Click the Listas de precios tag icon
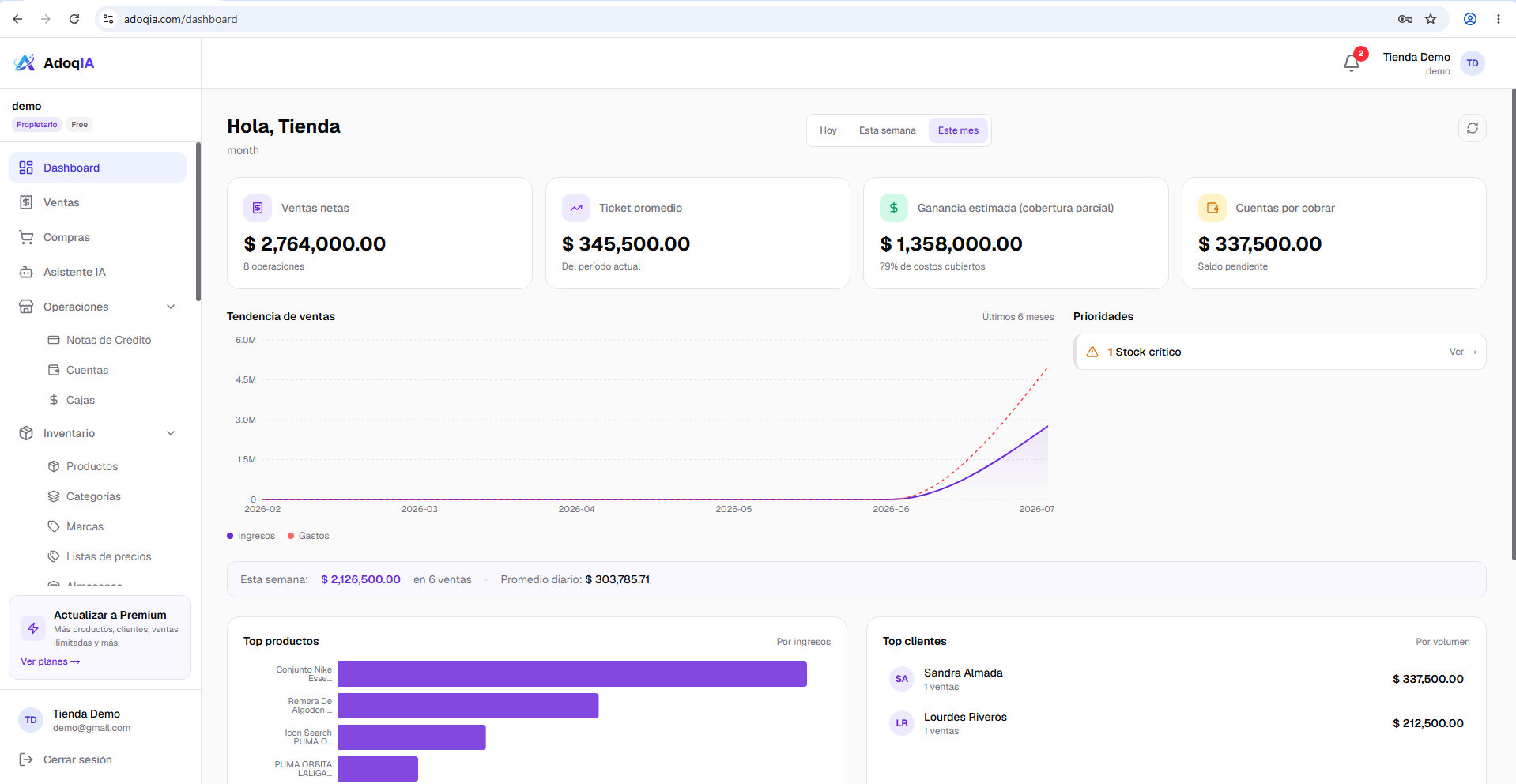1516x784 pixels. click(x=54, y=556)
